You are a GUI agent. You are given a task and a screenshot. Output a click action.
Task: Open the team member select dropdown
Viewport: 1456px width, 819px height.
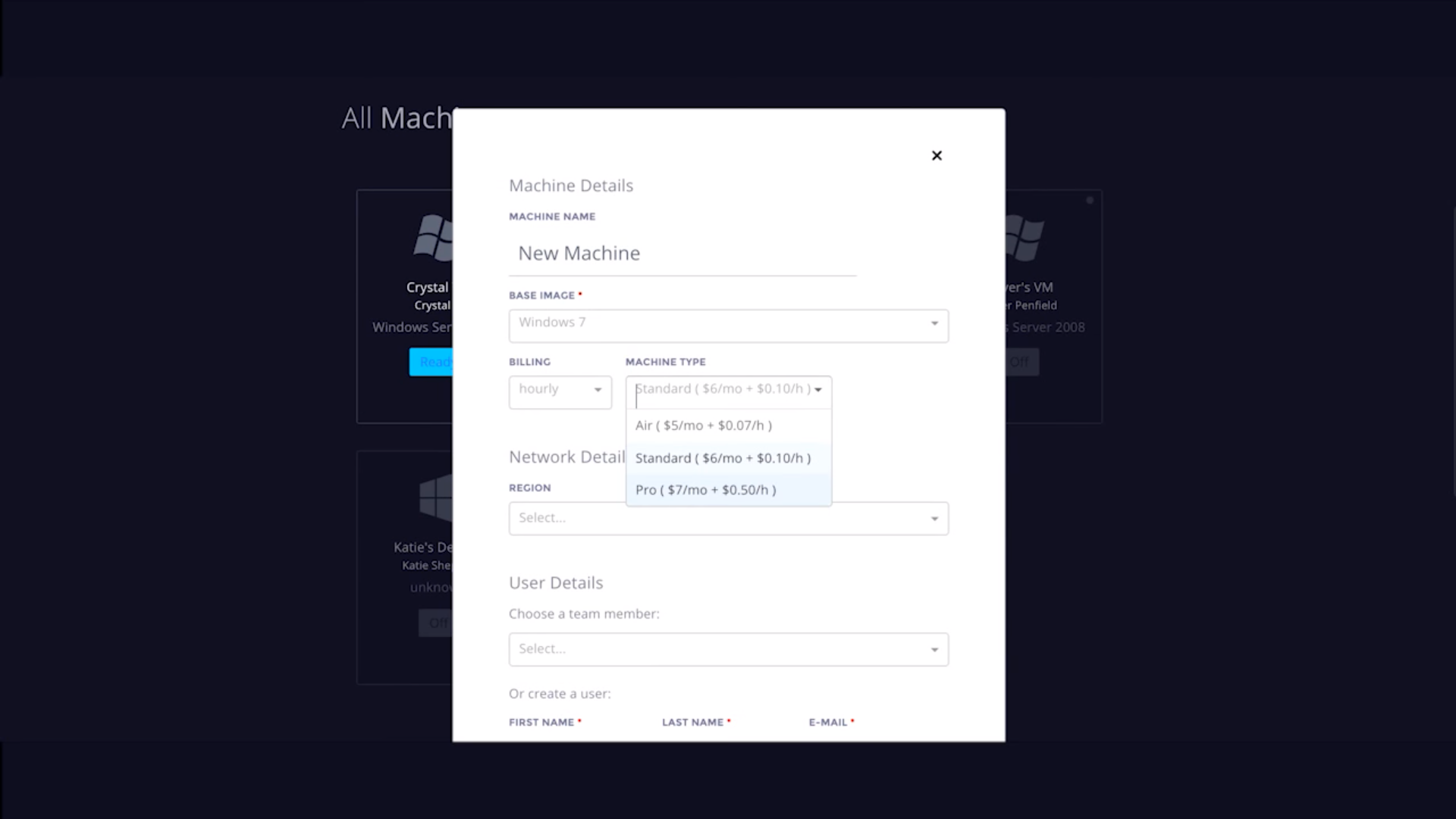[x=720, y=650]
